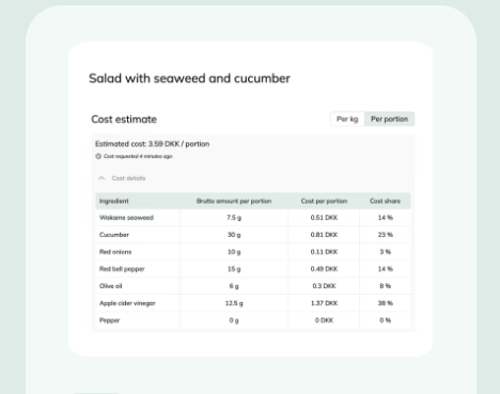Select the Red onions row
The height and width of the screenshot is (394, 500).
click(253, 252)
